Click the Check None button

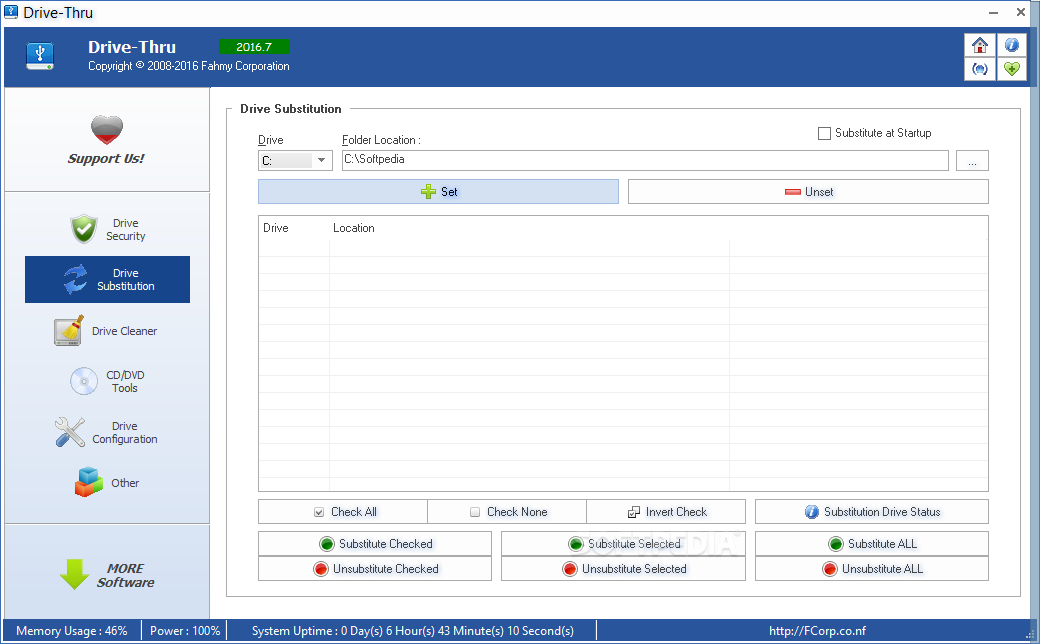coord(507,512)
